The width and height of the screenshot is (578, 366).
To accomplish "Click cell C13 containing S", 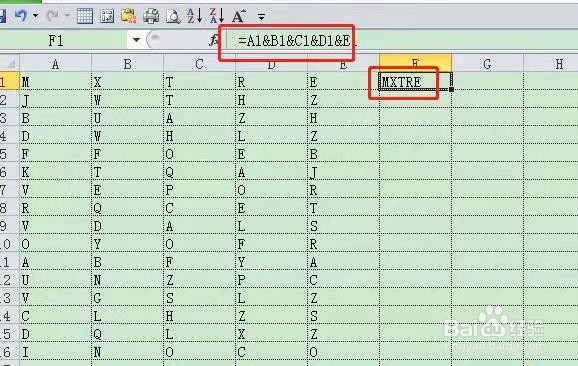I will (x=199, y=297).
